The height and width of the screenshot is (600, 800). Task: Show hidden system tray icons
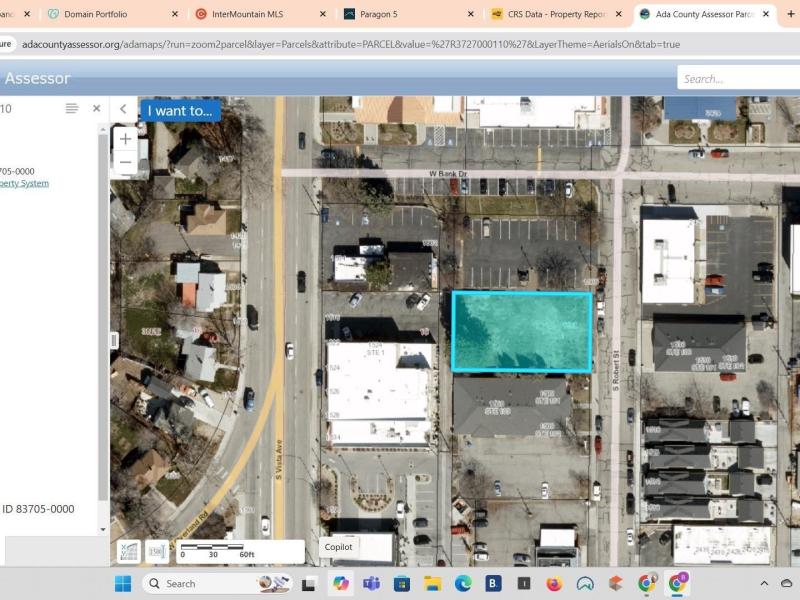[764, 583]
